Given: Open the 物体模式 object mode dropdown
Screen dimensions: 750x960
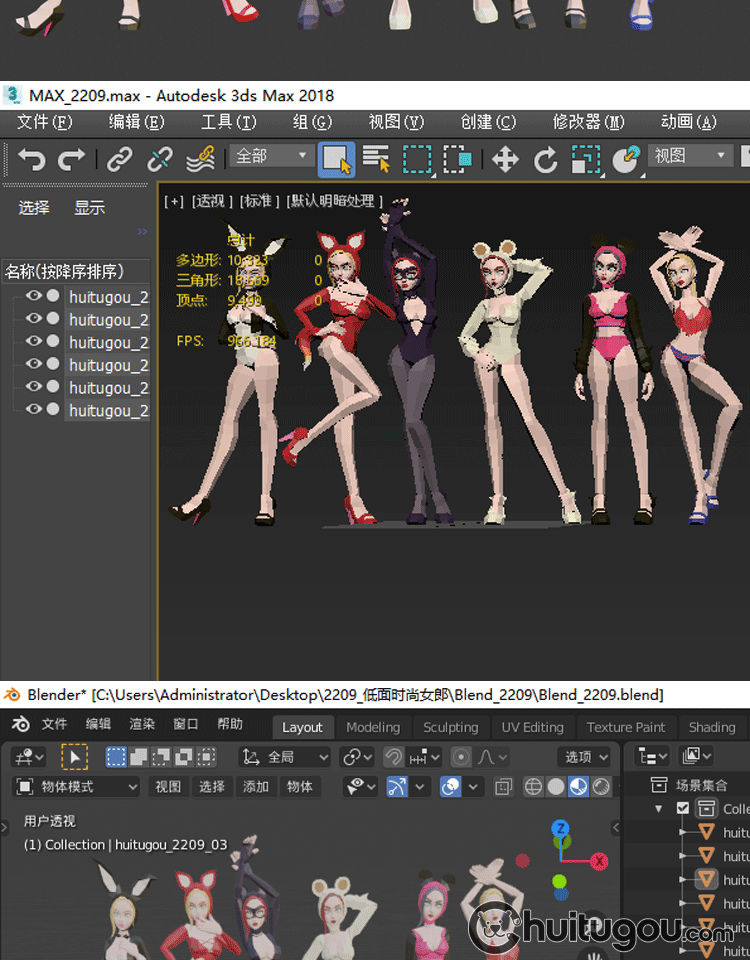Looking at the screenshot, I should [77, 787].
